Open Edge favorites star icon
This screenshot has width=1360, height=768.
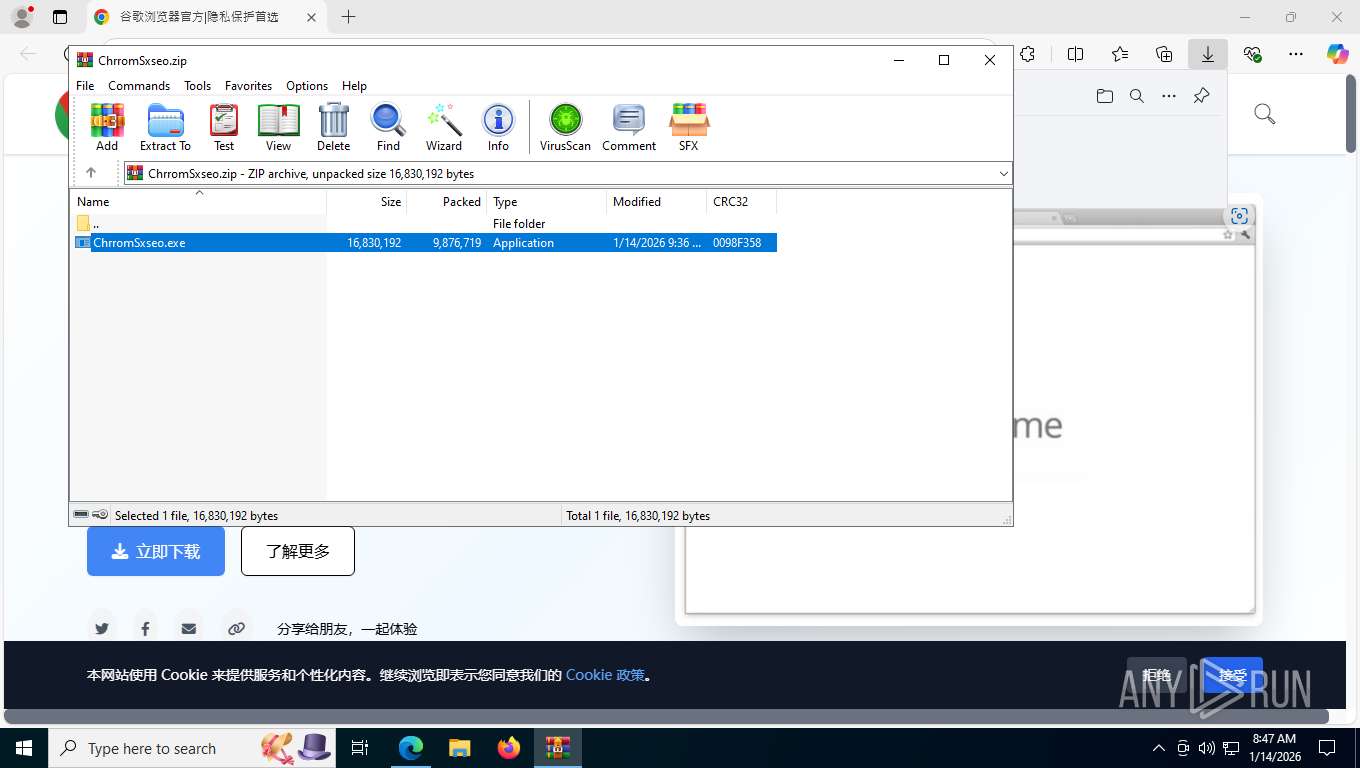click(1120, 54)
